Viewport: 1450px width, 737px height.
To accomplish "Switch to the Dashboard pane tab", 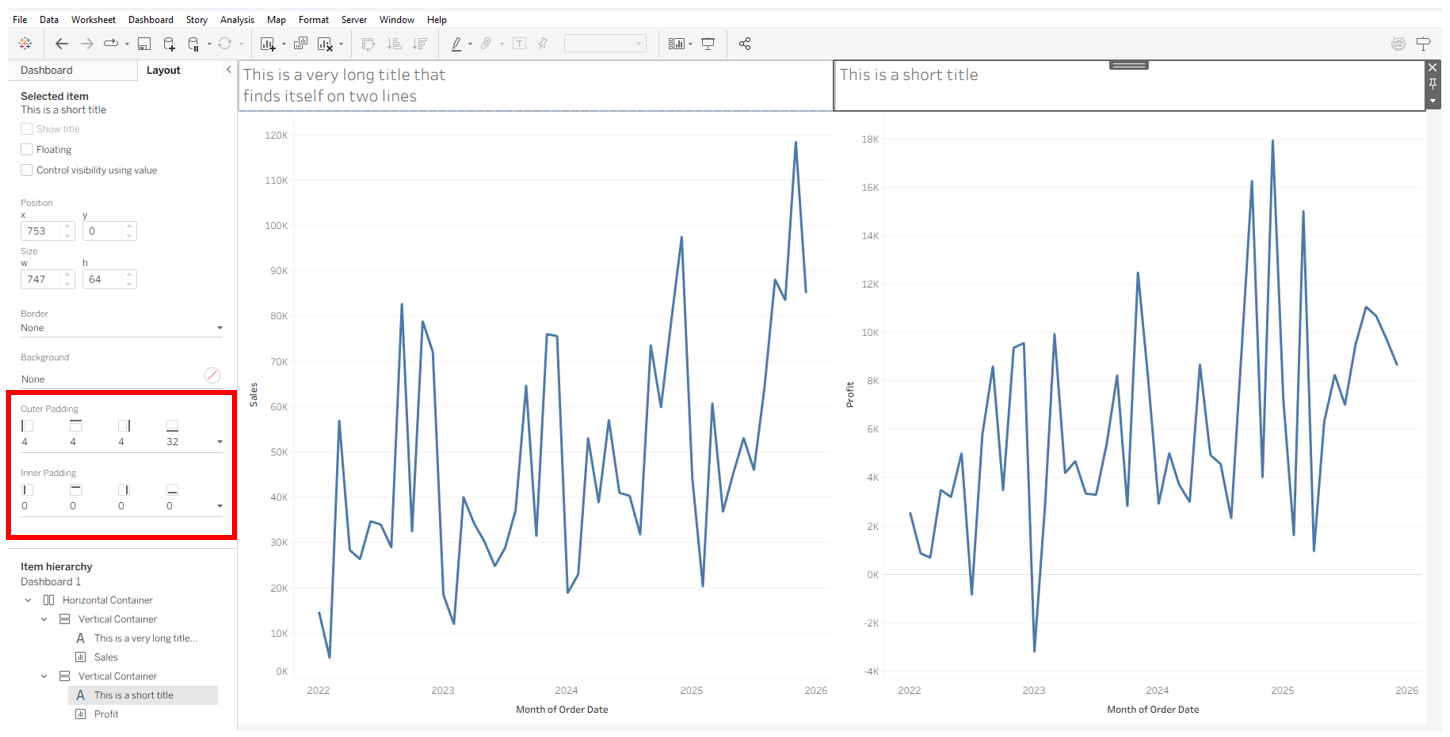I will tap(47, 70).
